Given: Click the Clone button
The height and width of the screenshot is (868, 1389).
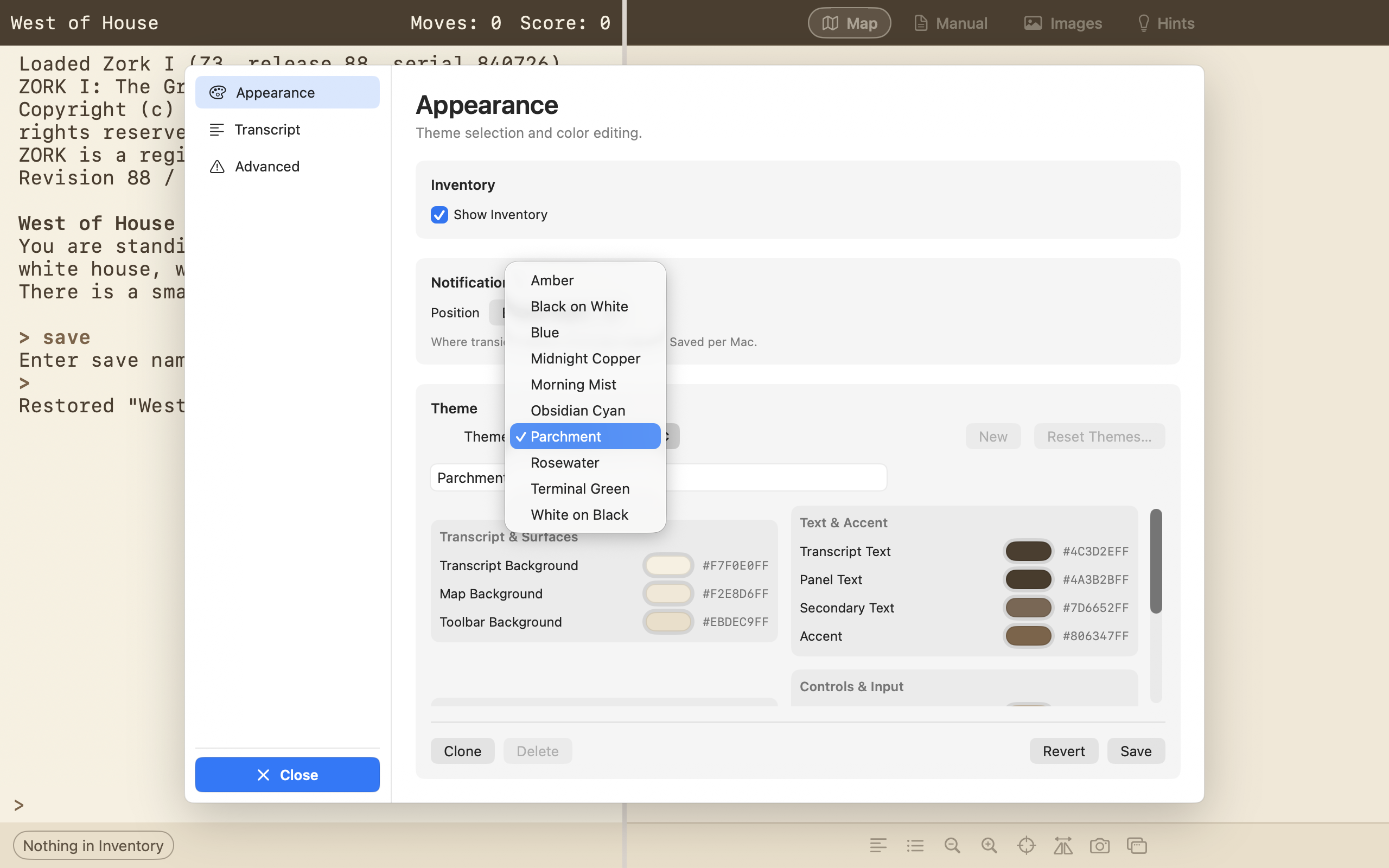Looking at the screenshot, I should pos(463,751).
